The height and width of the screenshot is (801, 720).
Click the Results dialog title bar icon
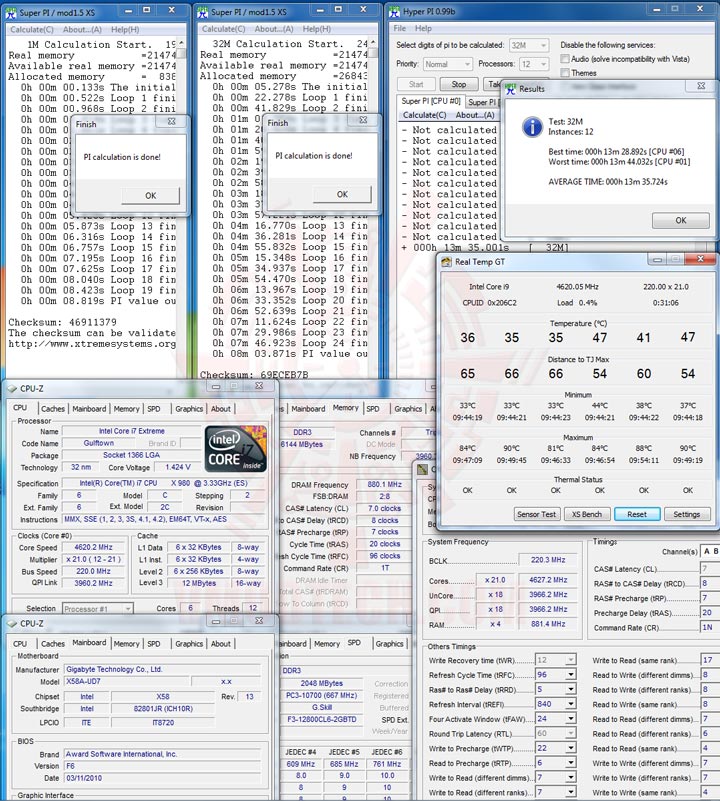[510, 89]
